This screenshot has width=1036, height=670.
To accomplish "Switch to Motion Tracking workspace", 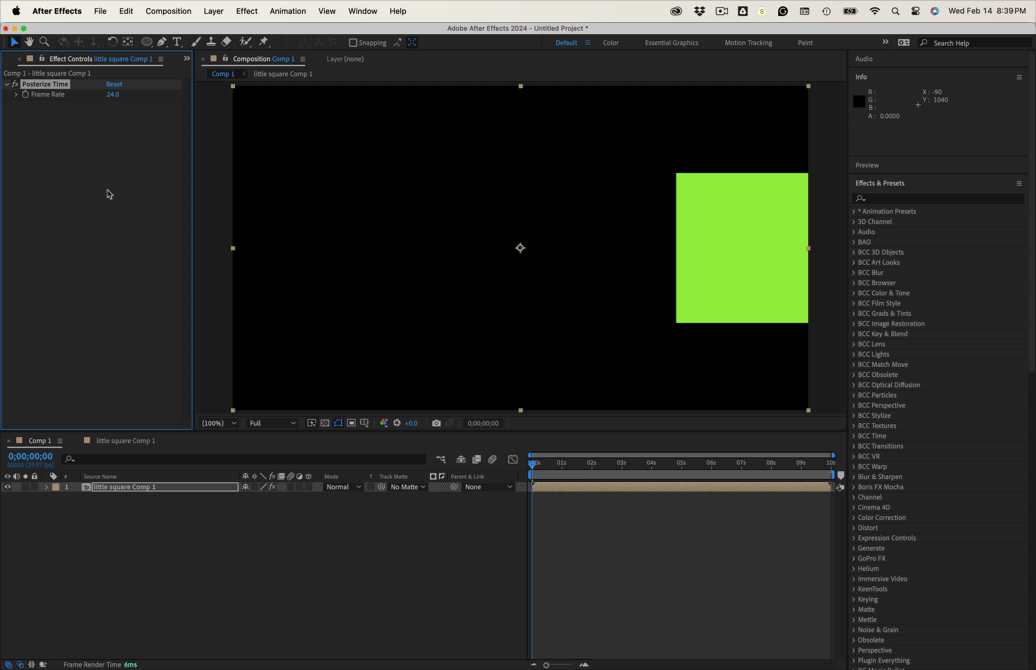I will pos(748,43).
